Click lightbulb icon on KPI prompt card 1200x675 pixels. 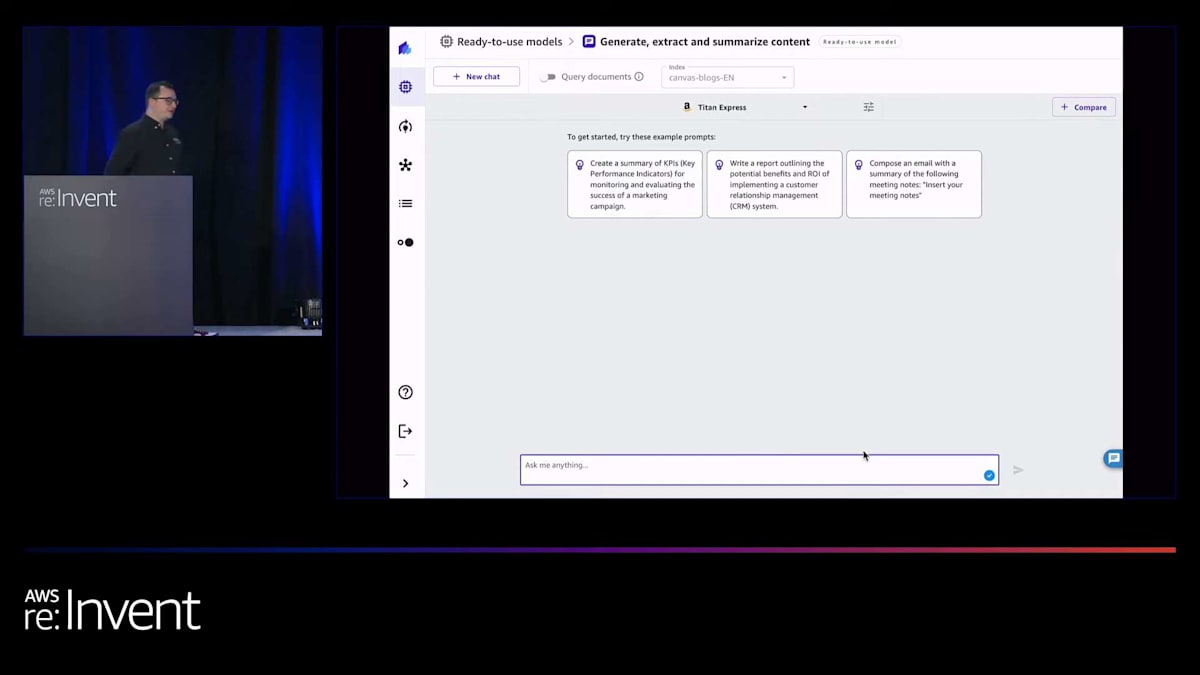[579, 165]
